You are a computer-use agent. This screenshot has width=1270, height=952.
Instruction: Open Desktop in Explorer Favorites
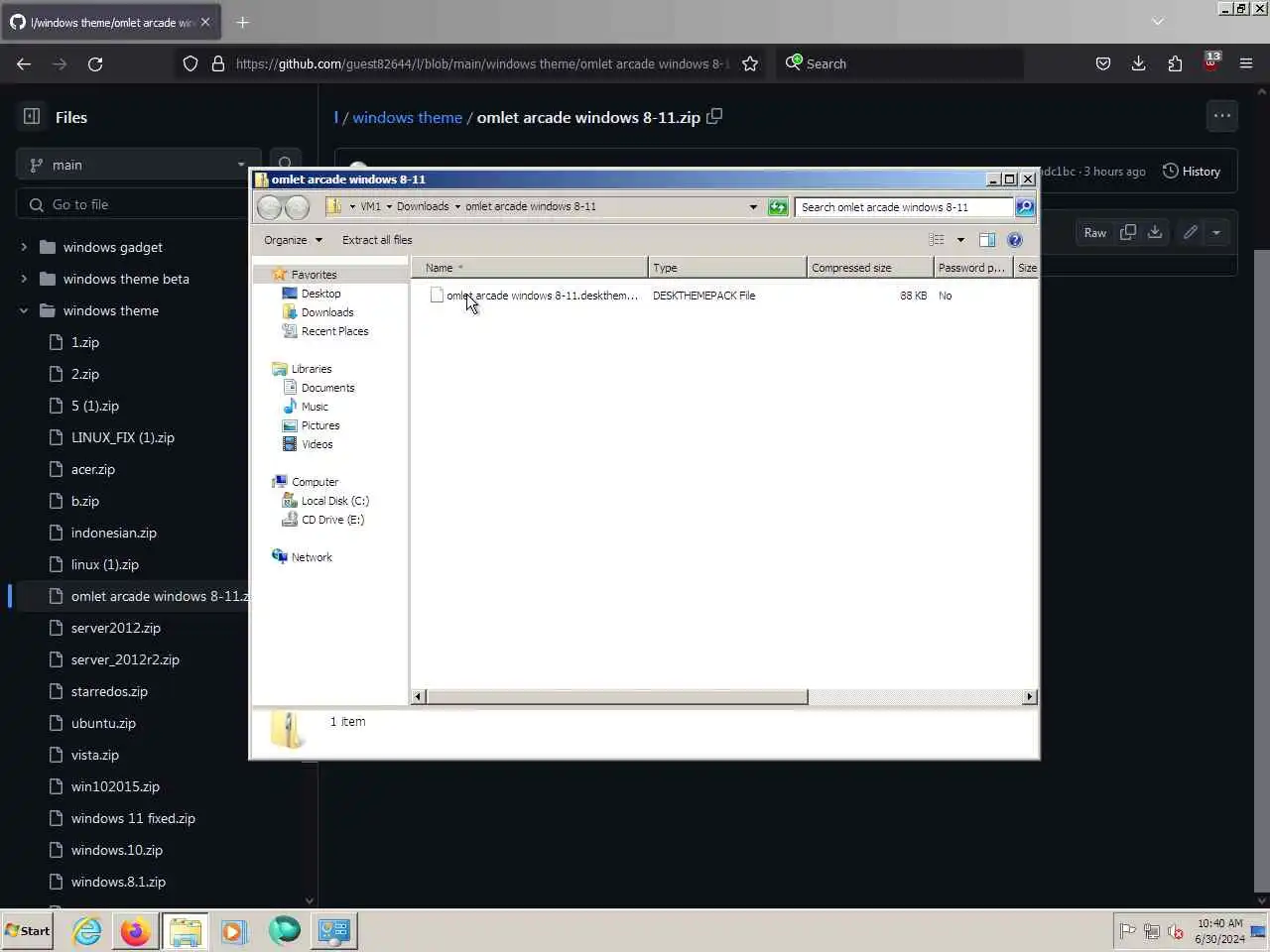point(320,294)
